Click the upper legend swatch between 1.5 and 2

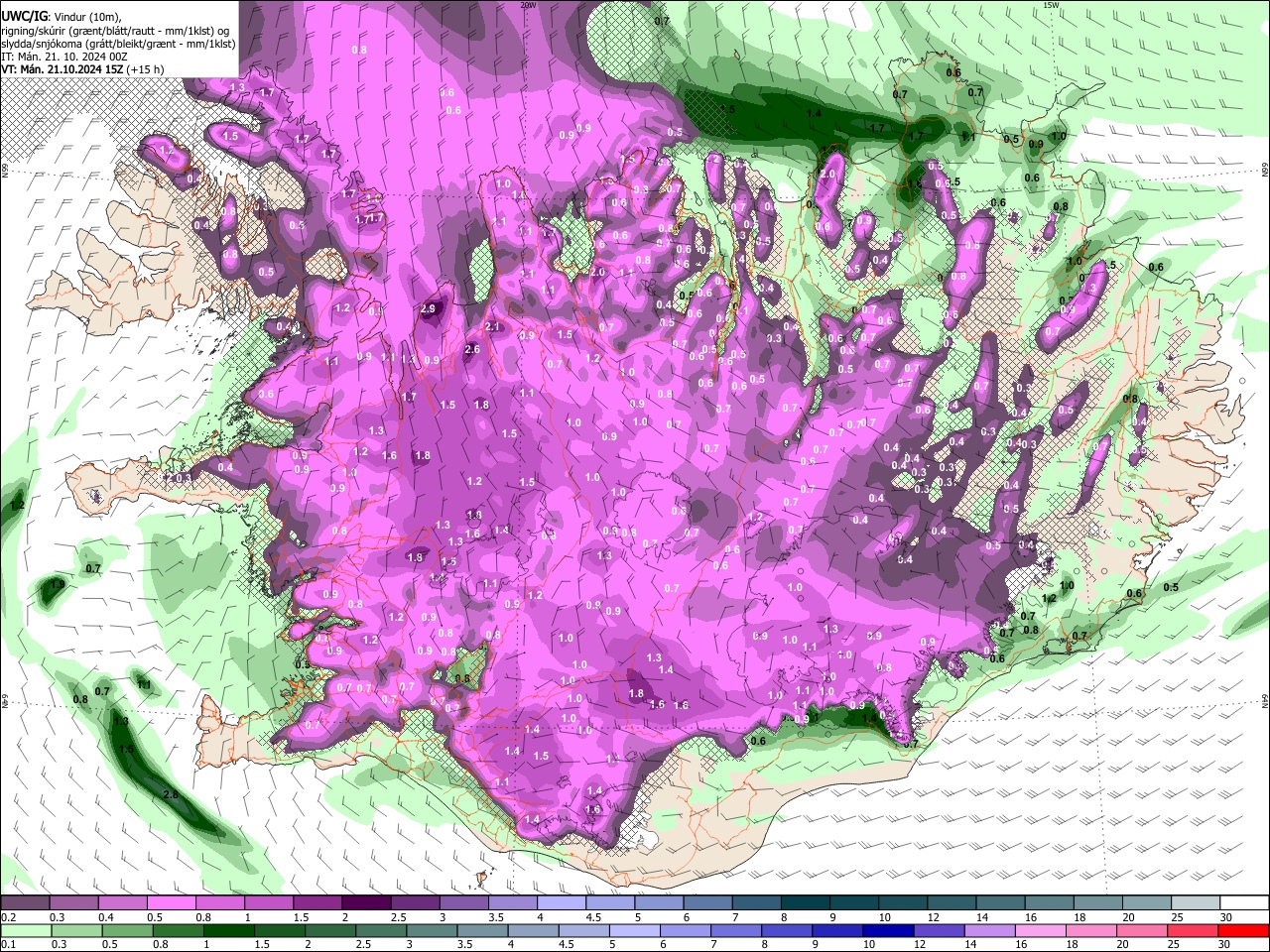pos(317,902)
